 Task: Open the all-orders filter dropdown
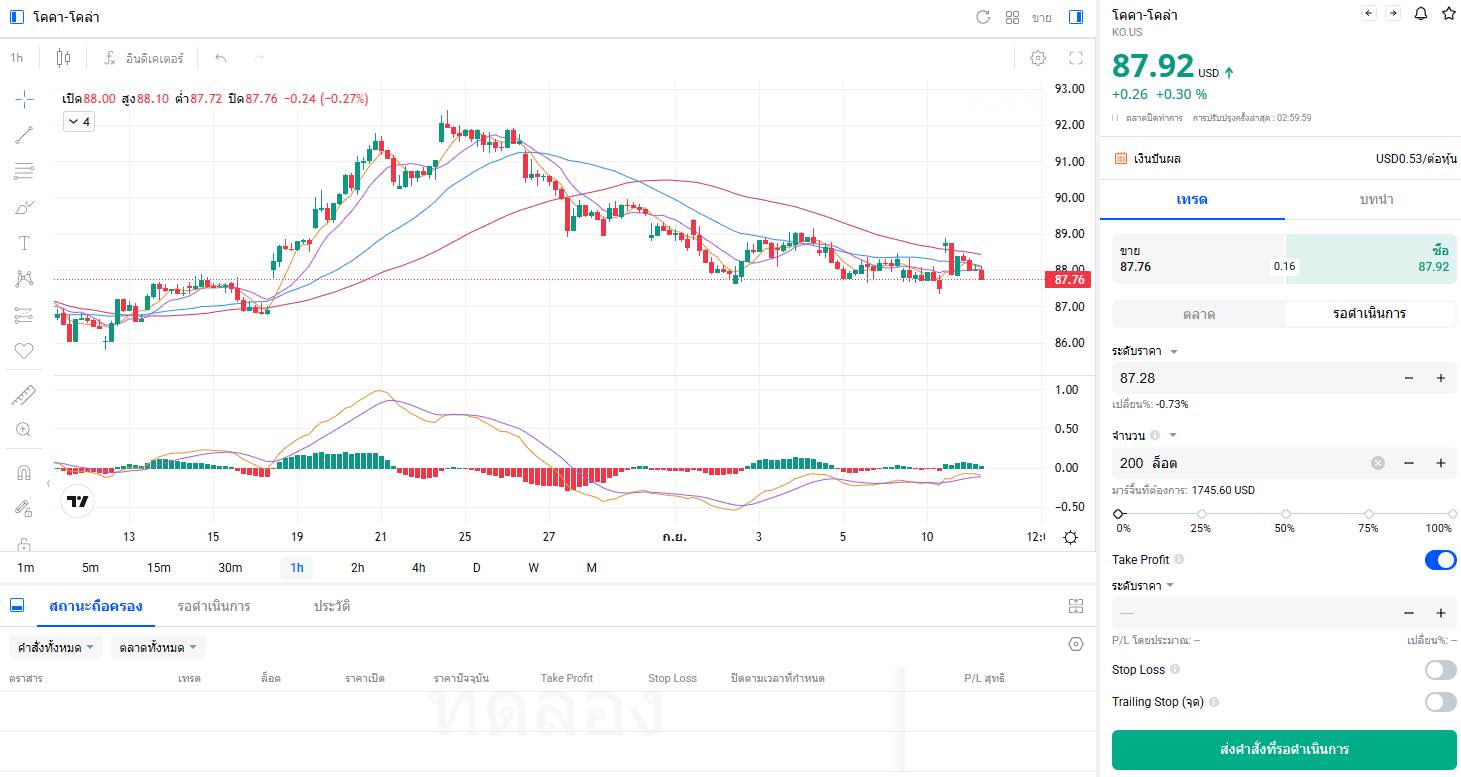(56, 648)
